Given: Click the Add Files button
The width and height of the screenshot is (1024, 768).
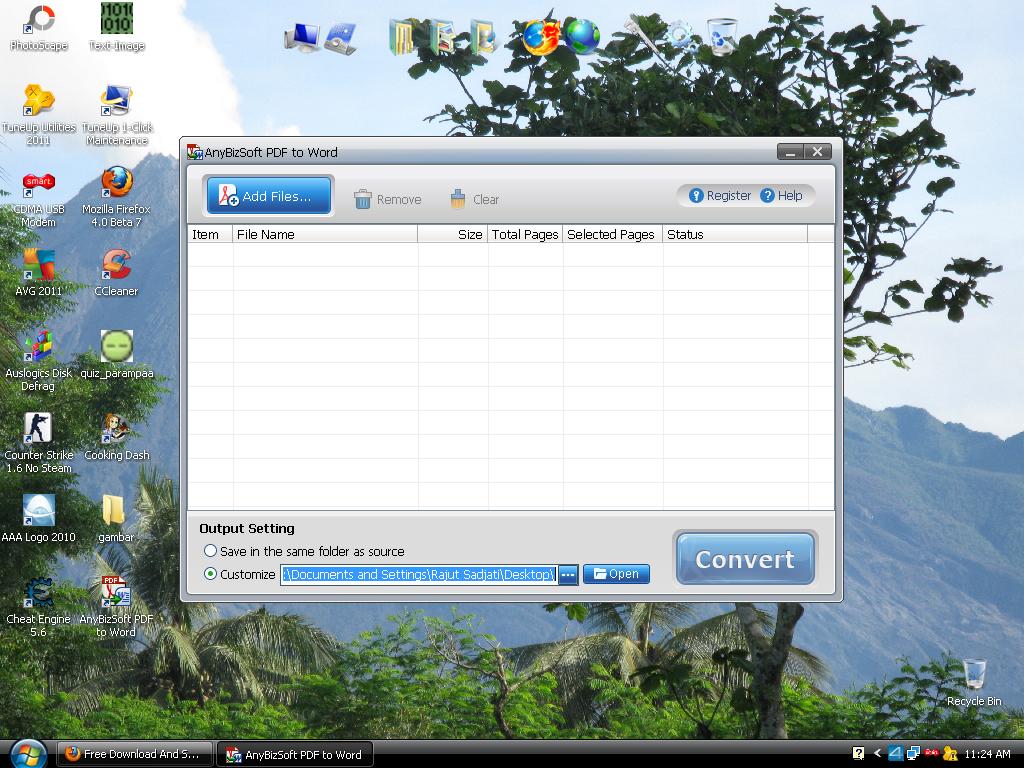Looking at the screenshot, I should coord(268,195).
